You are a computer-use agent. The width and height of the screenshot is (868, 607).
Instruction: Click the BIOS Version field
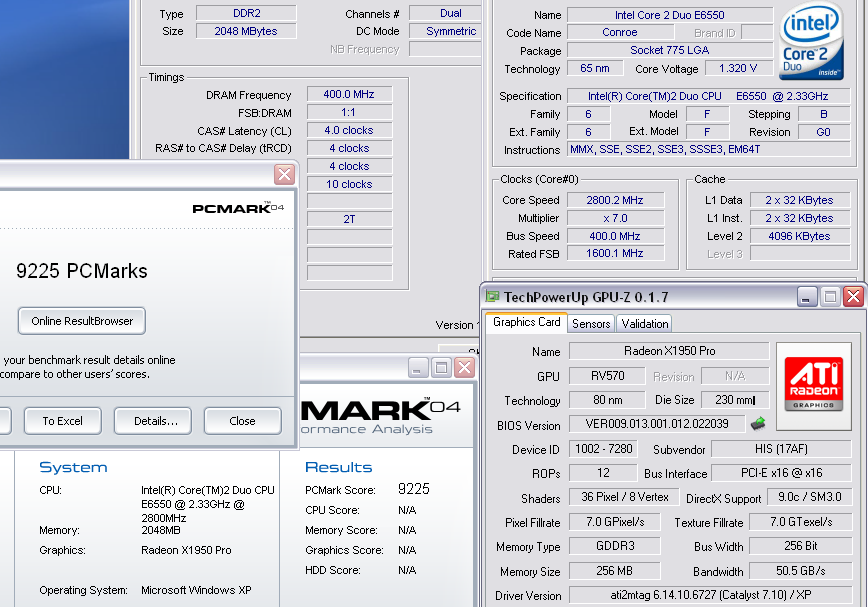tap(657, 424)
